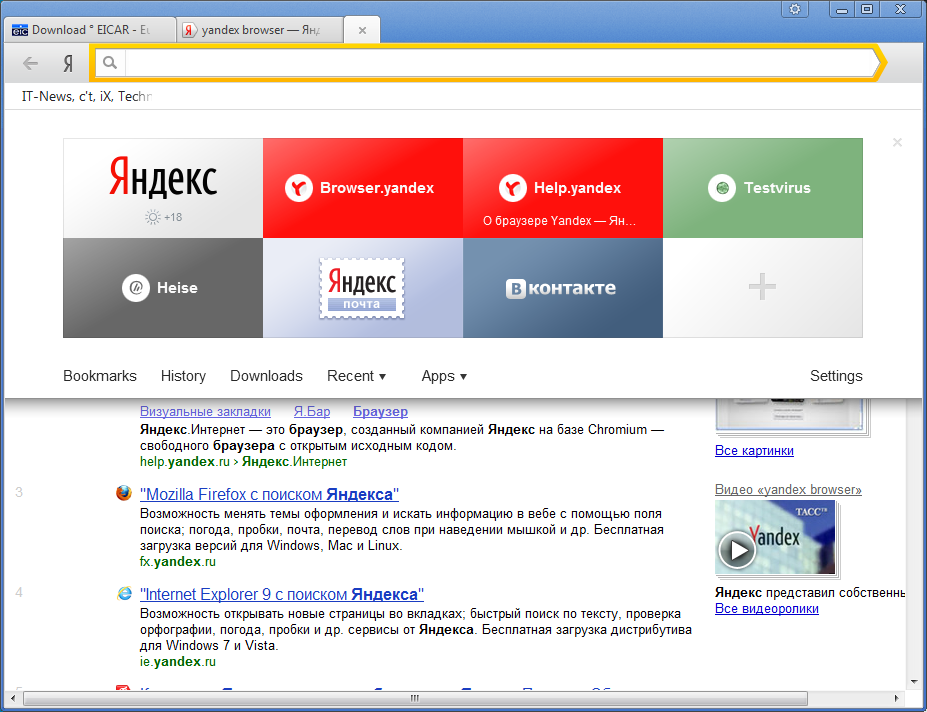Open the Яндекс почта tile
Screen dimensions: 927x712
point(363,288)
